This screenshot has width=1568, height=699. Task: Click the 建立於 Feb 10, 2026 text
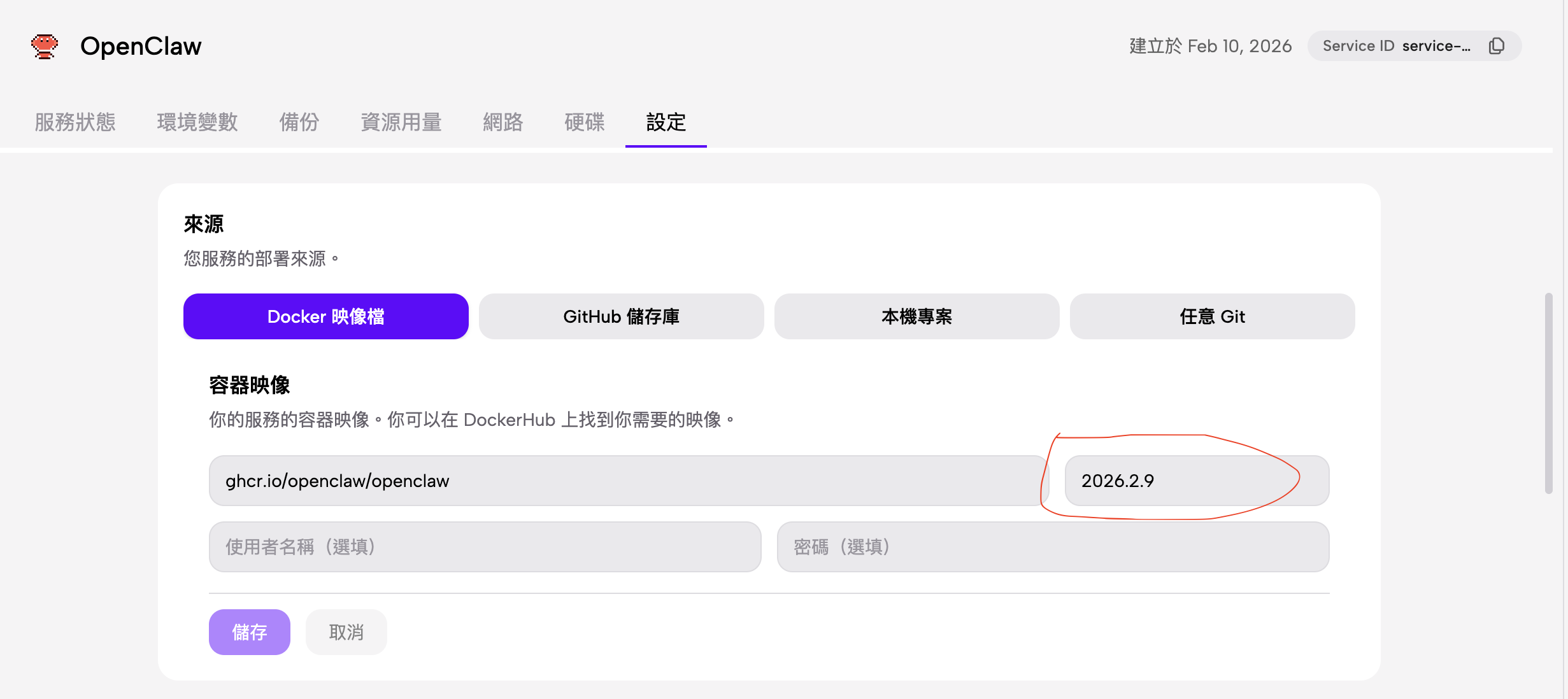(1211, 46)
